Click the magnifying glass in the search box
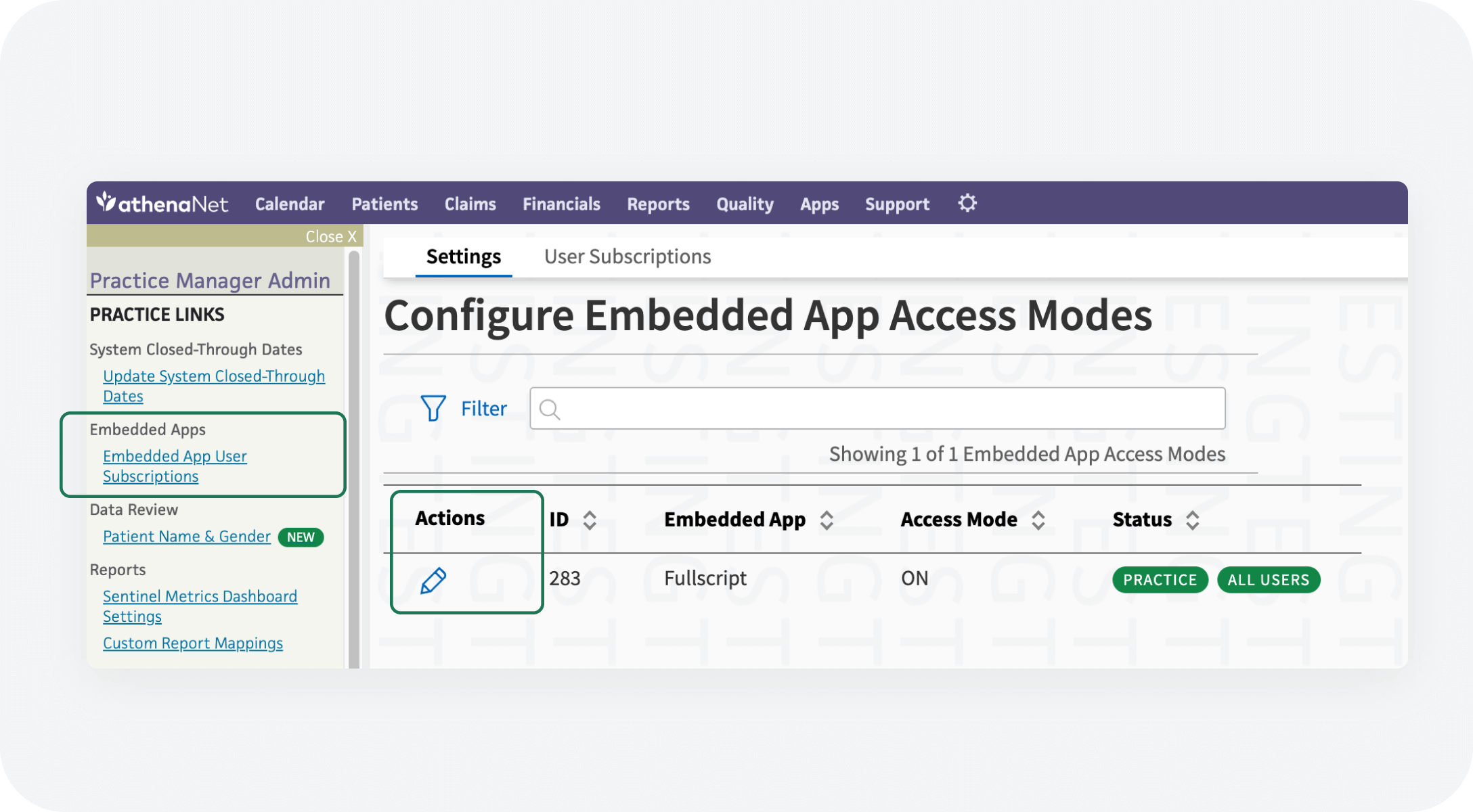Screen dimensions: 1473x812 point(549,408)
